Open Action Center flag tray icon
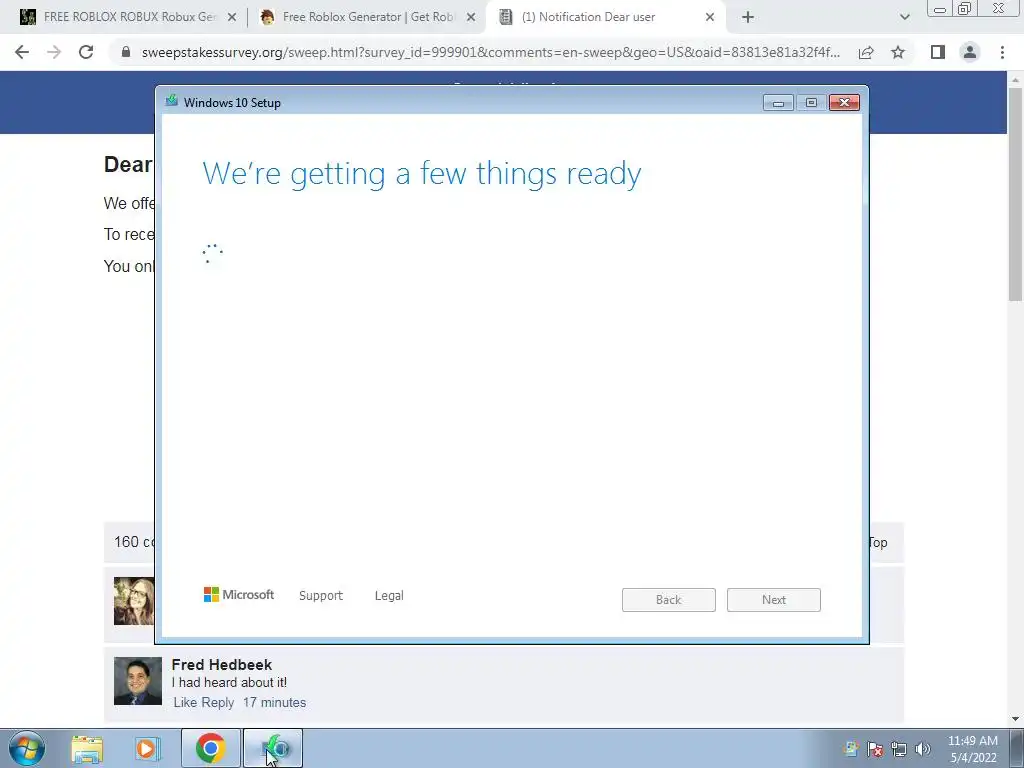Image resolution: width=1024 pixels, height=768 pixels. [x=875, y=749]
